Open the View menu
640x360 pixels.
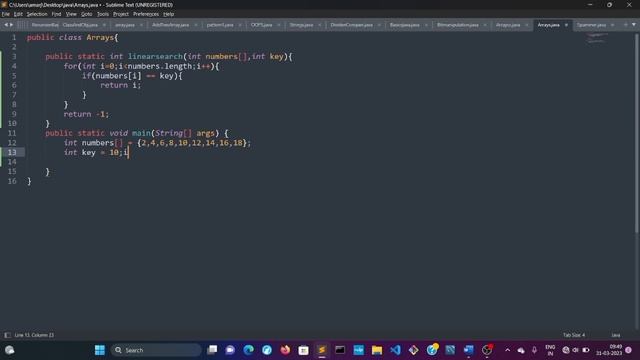click(71, 14)
